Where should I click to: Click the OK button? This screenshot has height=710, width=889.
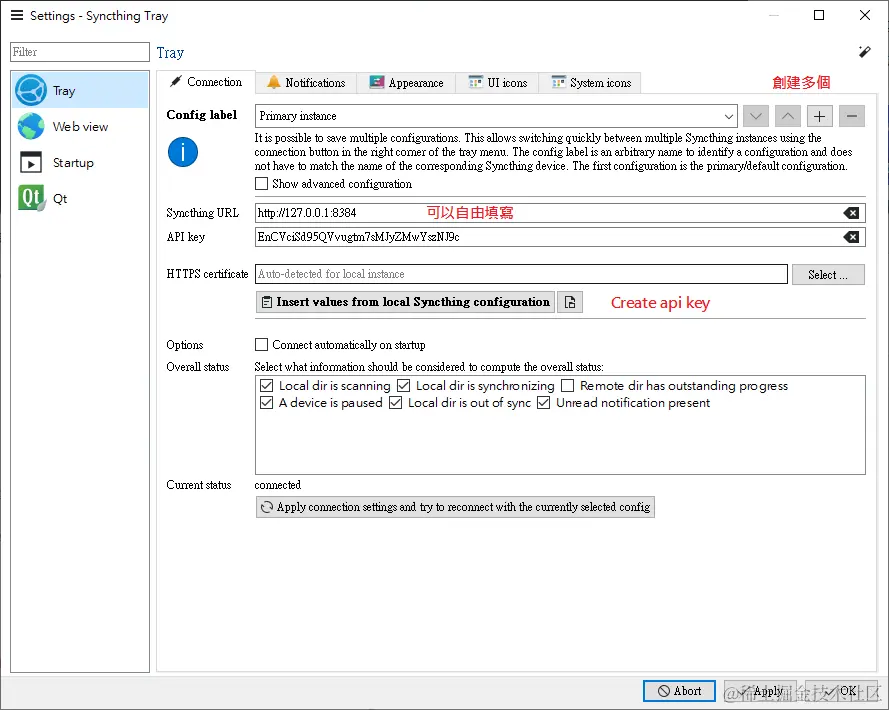tap(841, 691)
